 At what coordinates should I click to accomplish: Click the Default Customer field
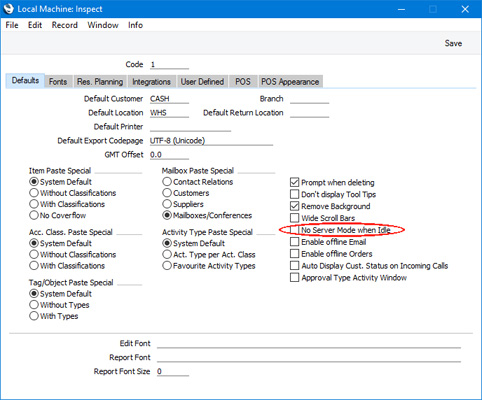click(x=169, y=99)
